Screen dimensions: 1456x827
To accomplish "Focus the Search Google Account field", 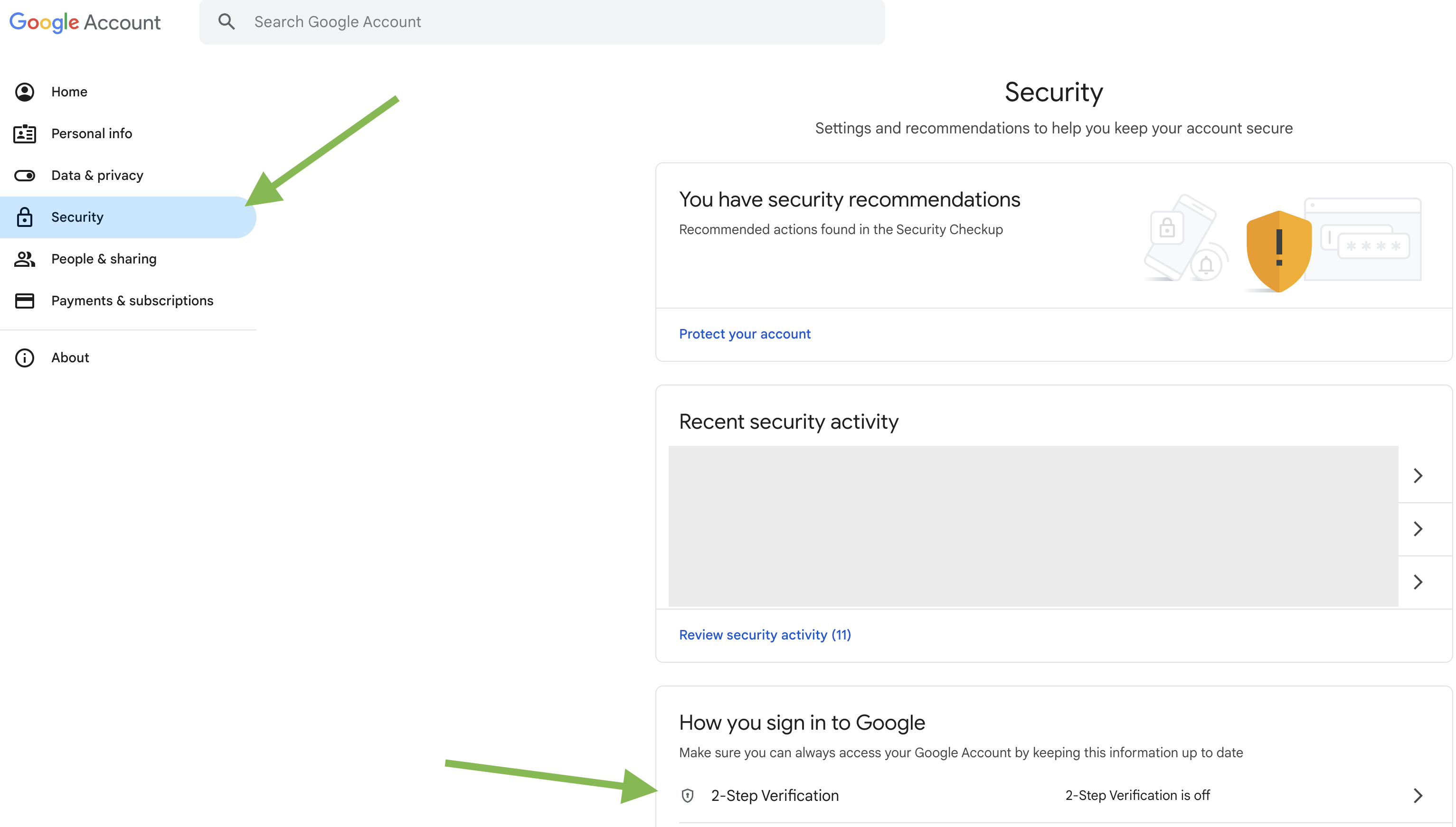I will (x=542, y=22).
